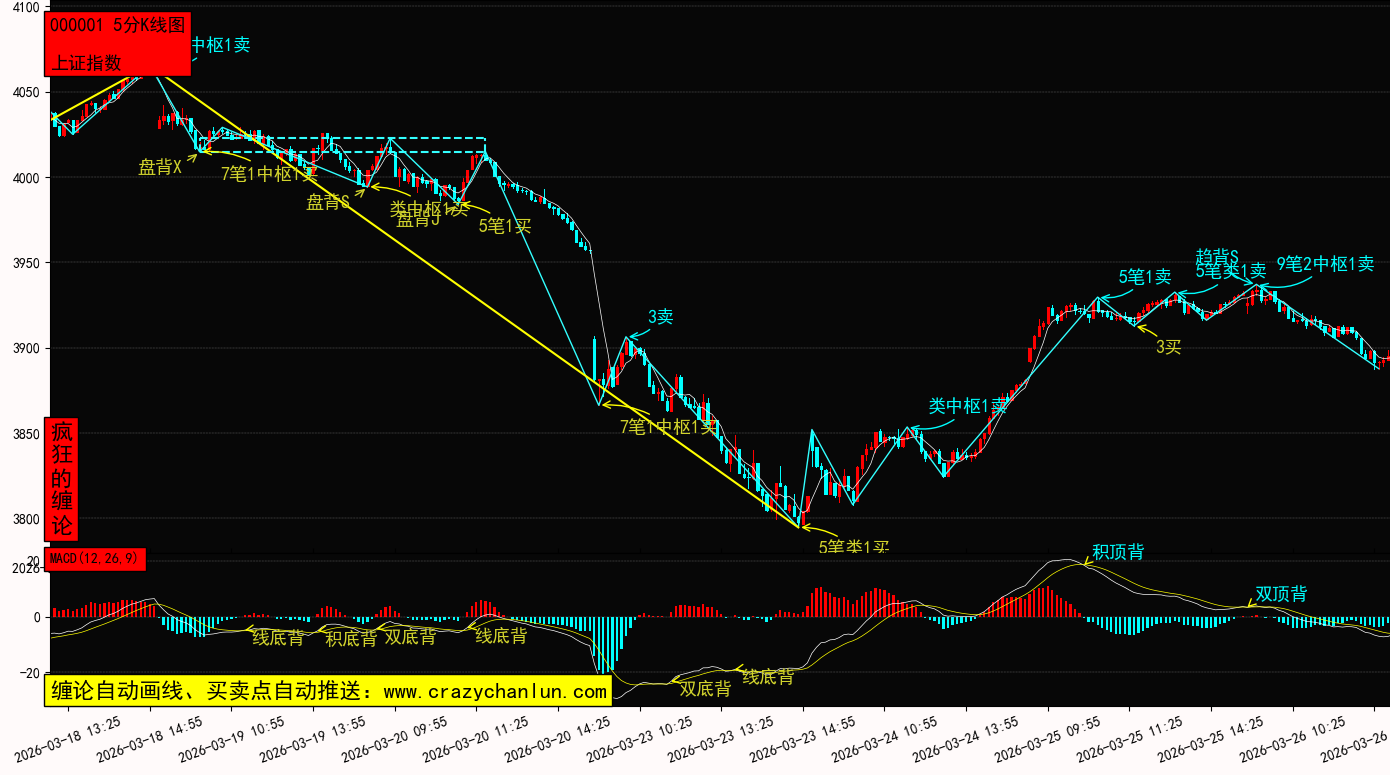The image size is (1390, 775).
Task: Click the "3卖" sell signal marker
Action: coord(660,317)
